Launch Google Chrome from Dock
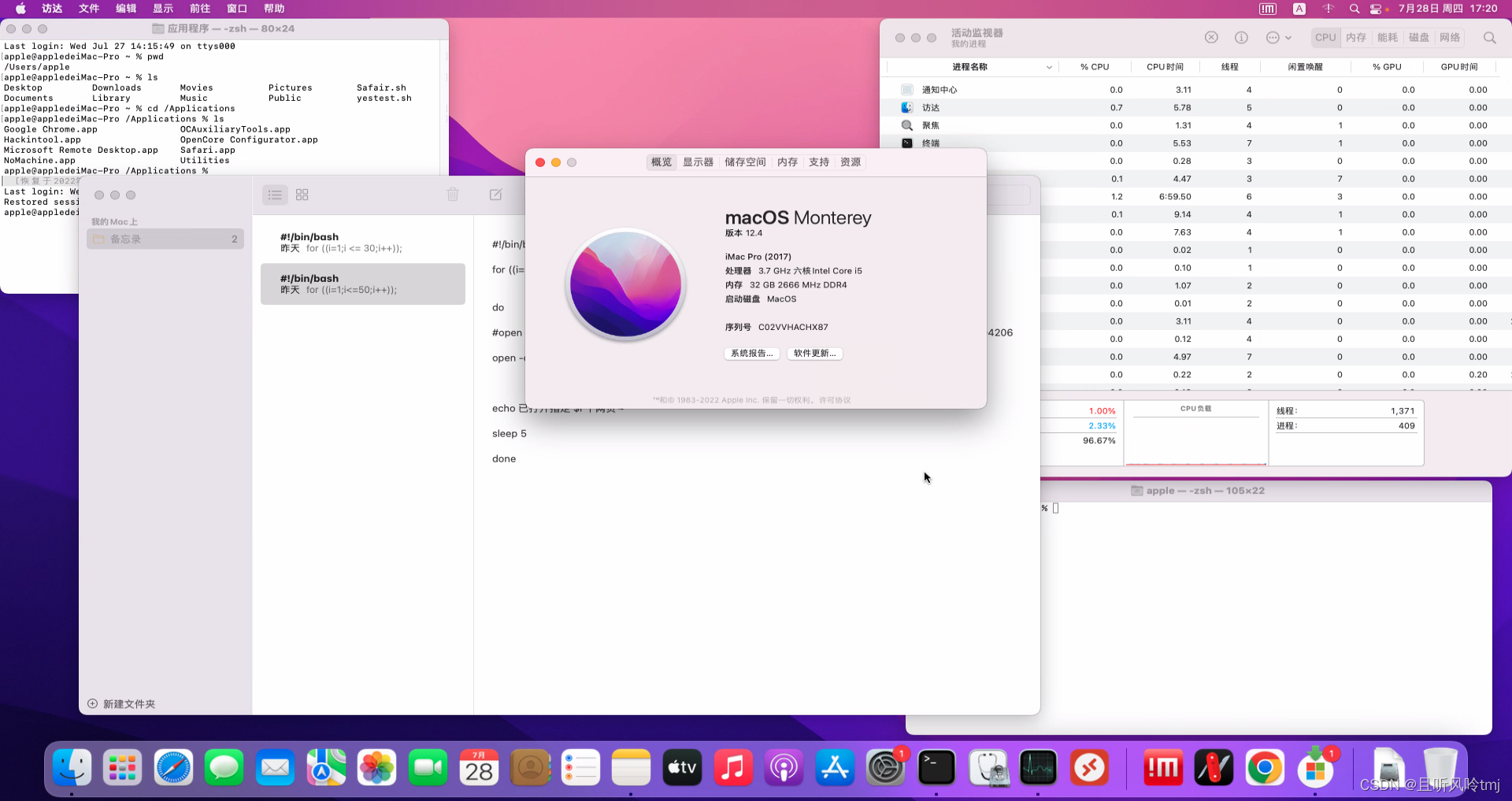 [x=1265, y=767]
